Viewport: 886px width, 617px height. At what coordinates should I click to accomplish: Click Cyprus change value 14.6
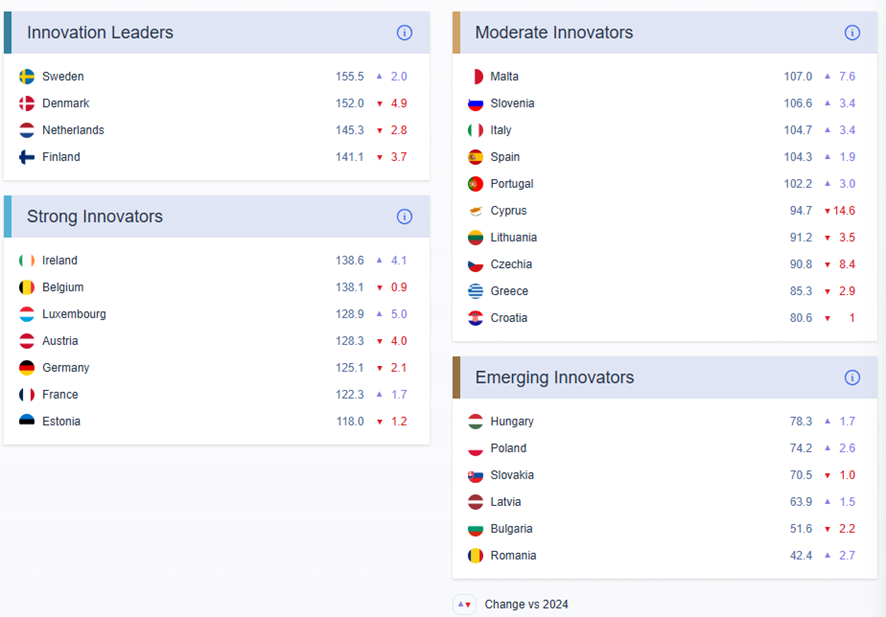coord(844,211)
